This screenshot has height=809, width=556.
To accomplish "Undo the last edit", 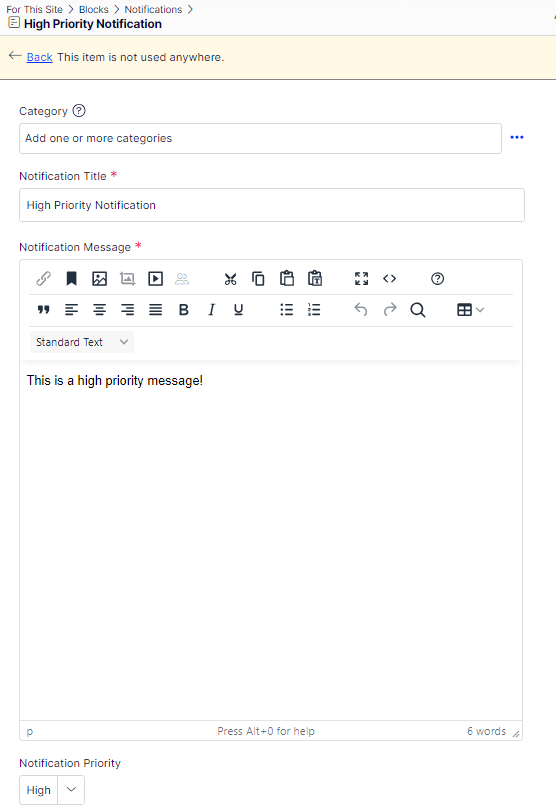I will 361,310.
